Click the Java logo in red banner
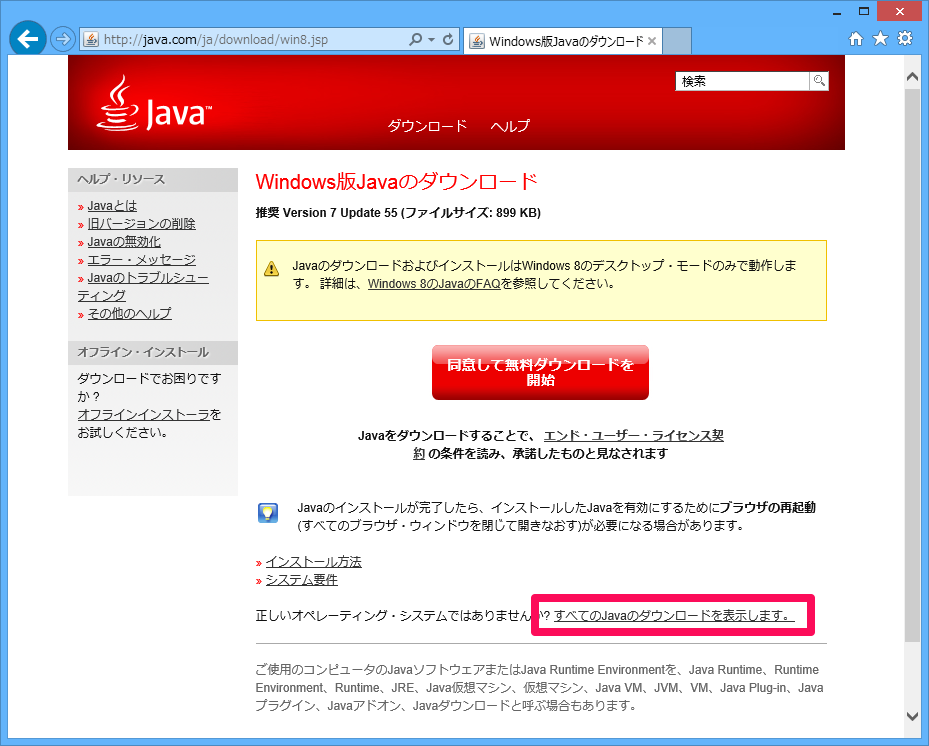Screen dimensions: 929x746 tap(155, 105)
